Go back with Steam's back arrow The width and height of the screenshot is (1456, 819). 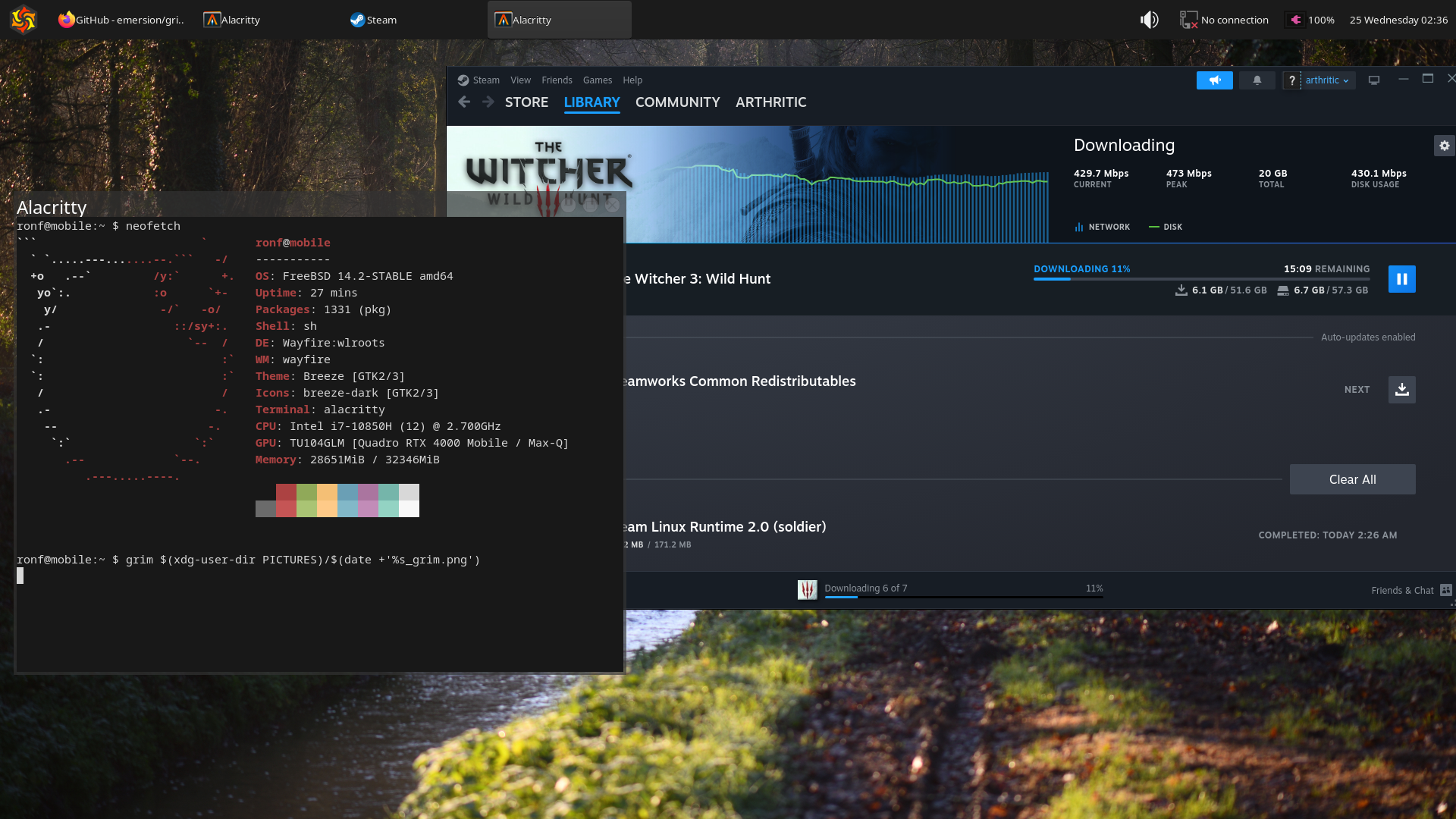point(464,102)
